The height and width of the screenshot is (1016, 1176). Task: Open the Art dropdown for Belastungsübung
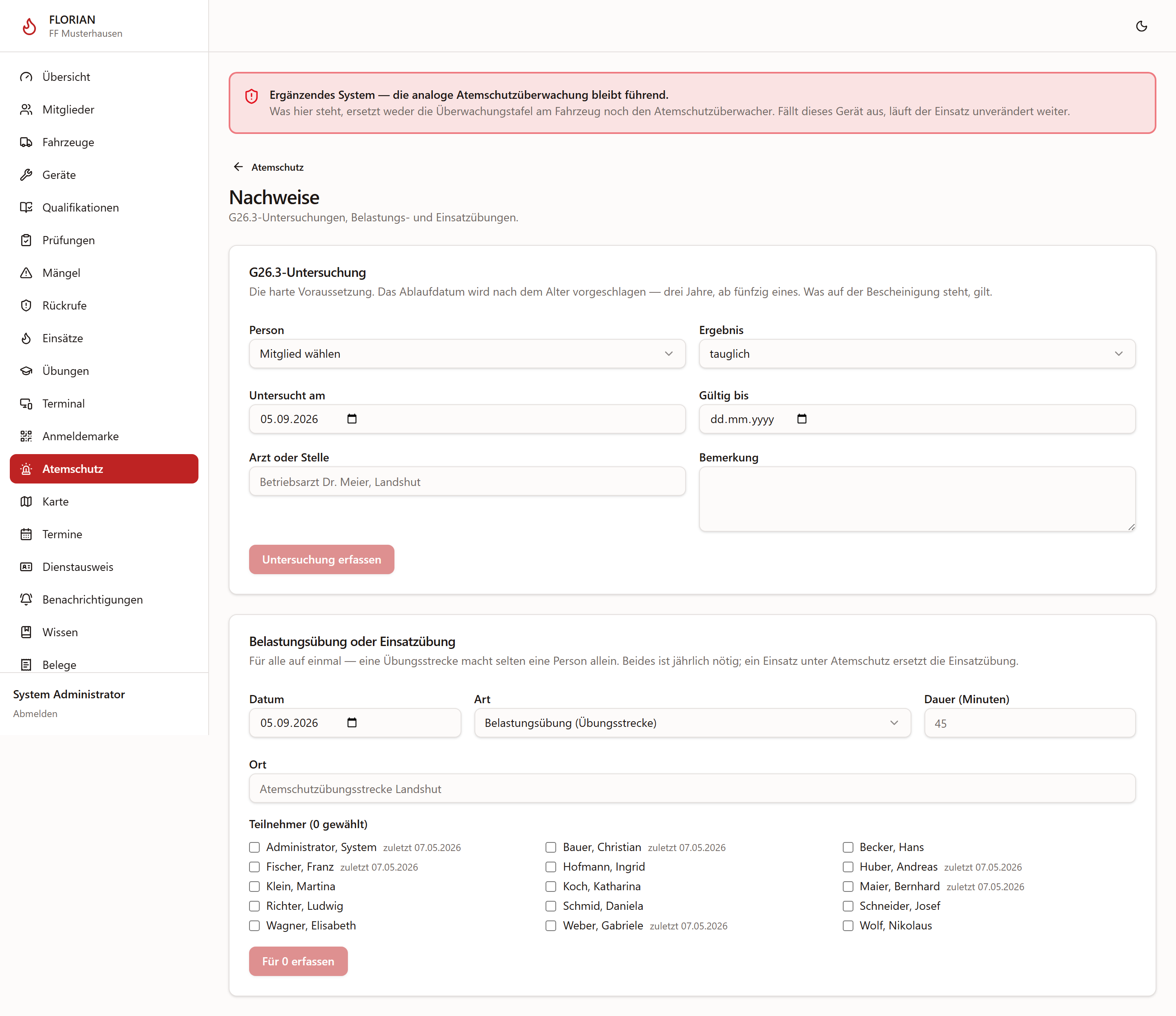point(693,722)
